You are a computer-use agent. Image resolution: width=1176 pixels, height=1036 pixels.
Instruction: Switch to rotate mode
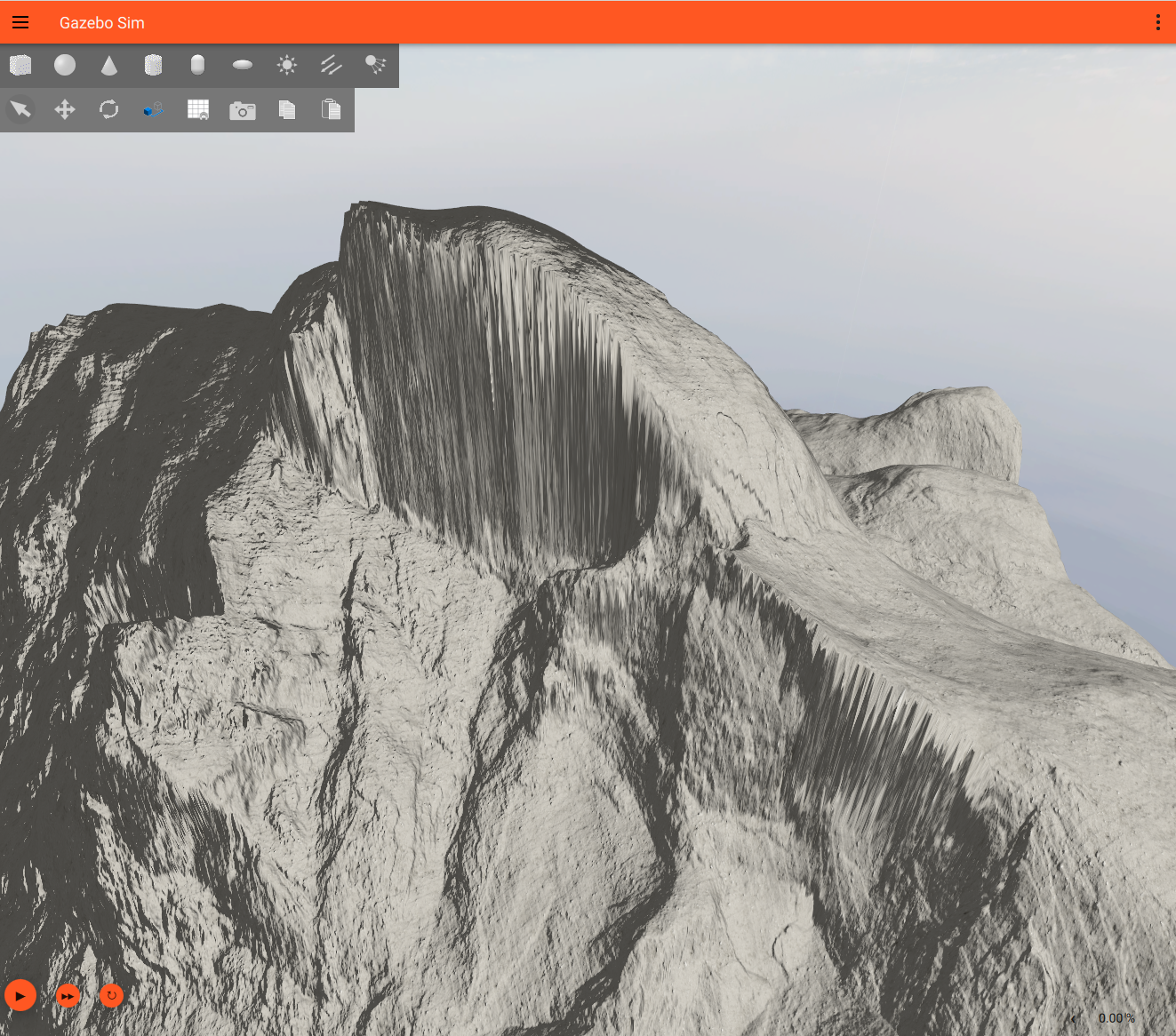(109, 109)
